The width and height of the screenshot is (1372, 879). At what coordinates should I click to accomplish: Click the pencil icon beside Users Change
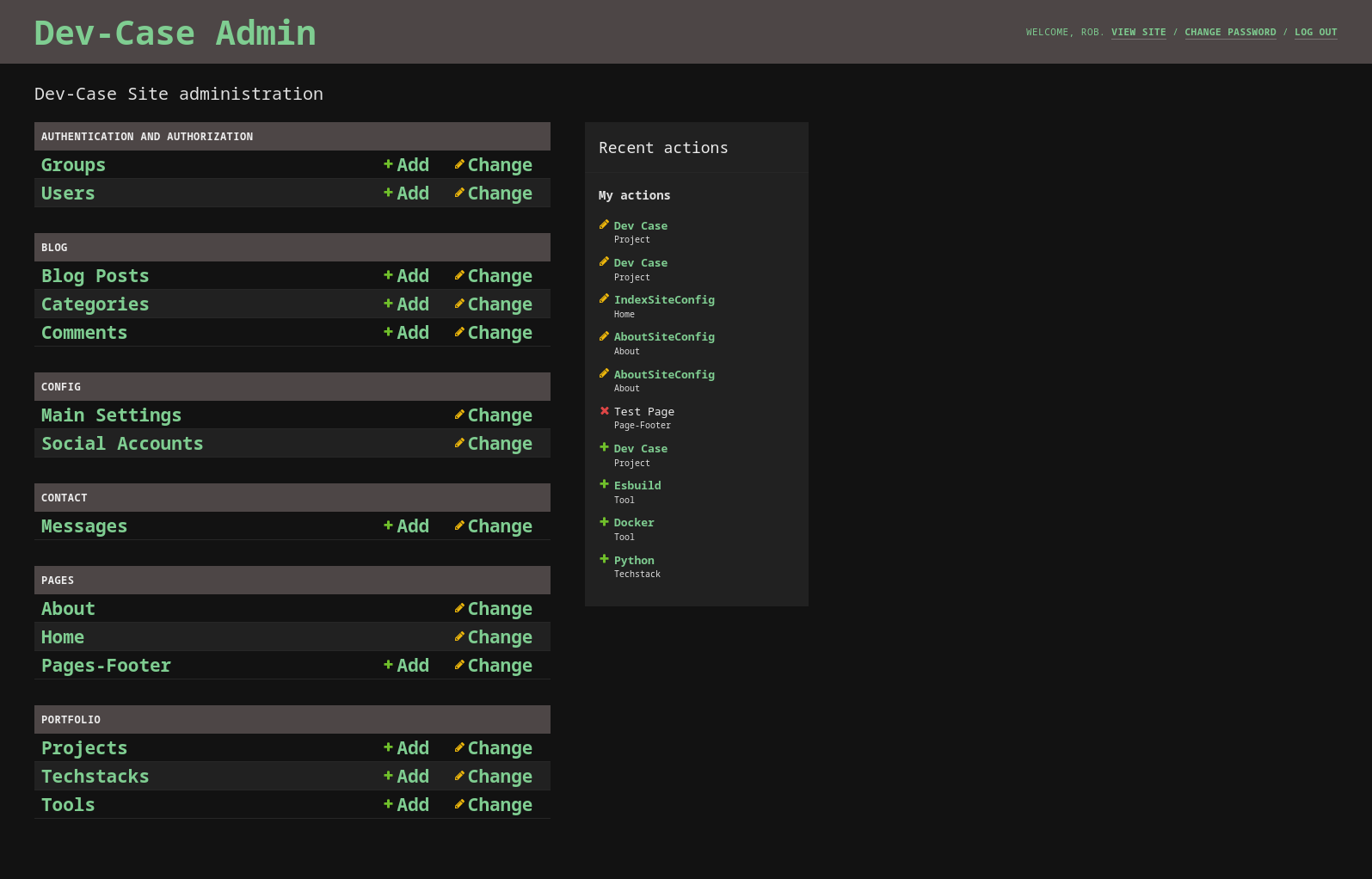pyautogui.click(x=459, y=193)
